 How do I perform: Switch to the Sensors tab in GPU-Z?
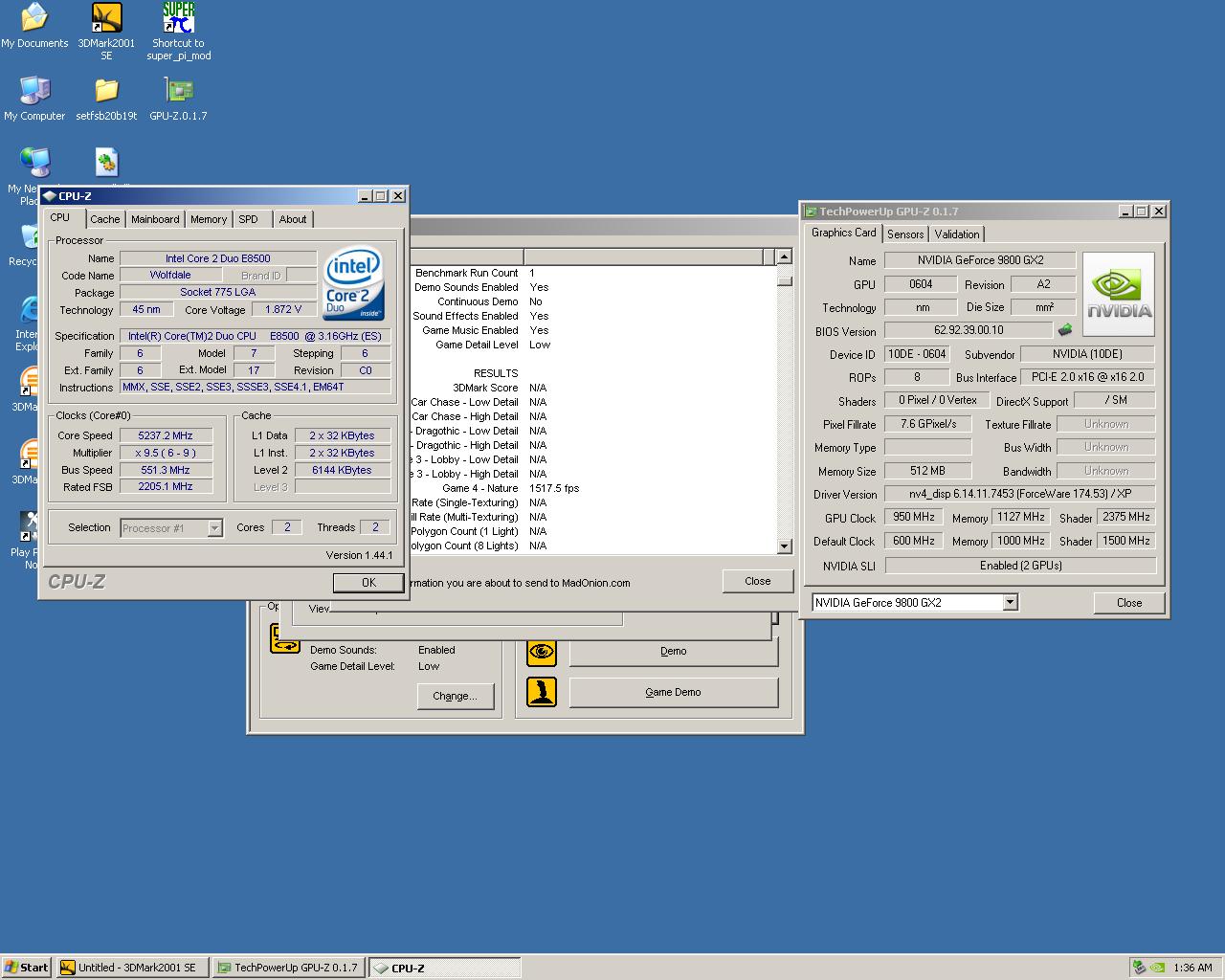tap(905, 234)
